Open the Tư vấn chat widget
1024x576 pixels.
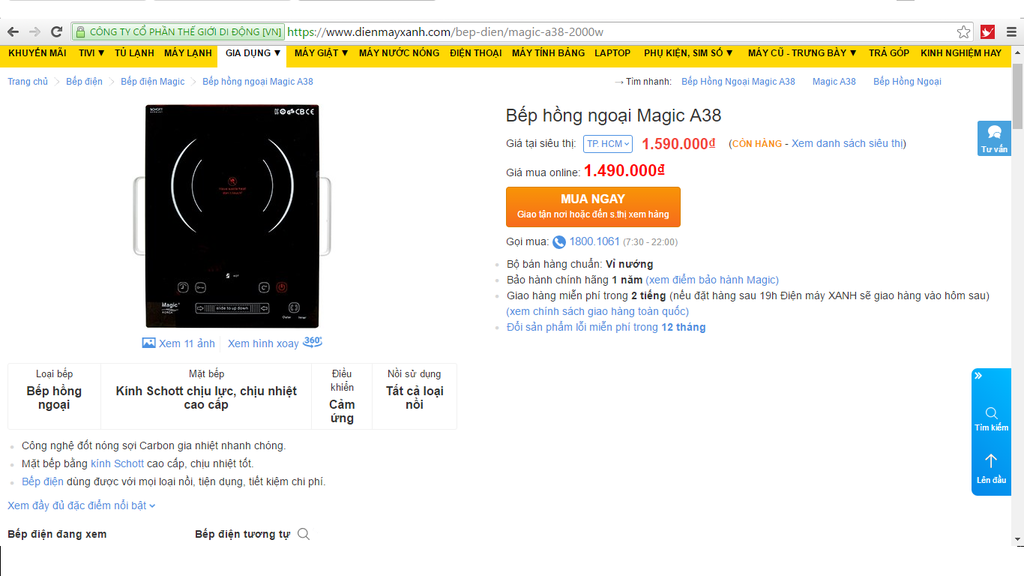994,138
